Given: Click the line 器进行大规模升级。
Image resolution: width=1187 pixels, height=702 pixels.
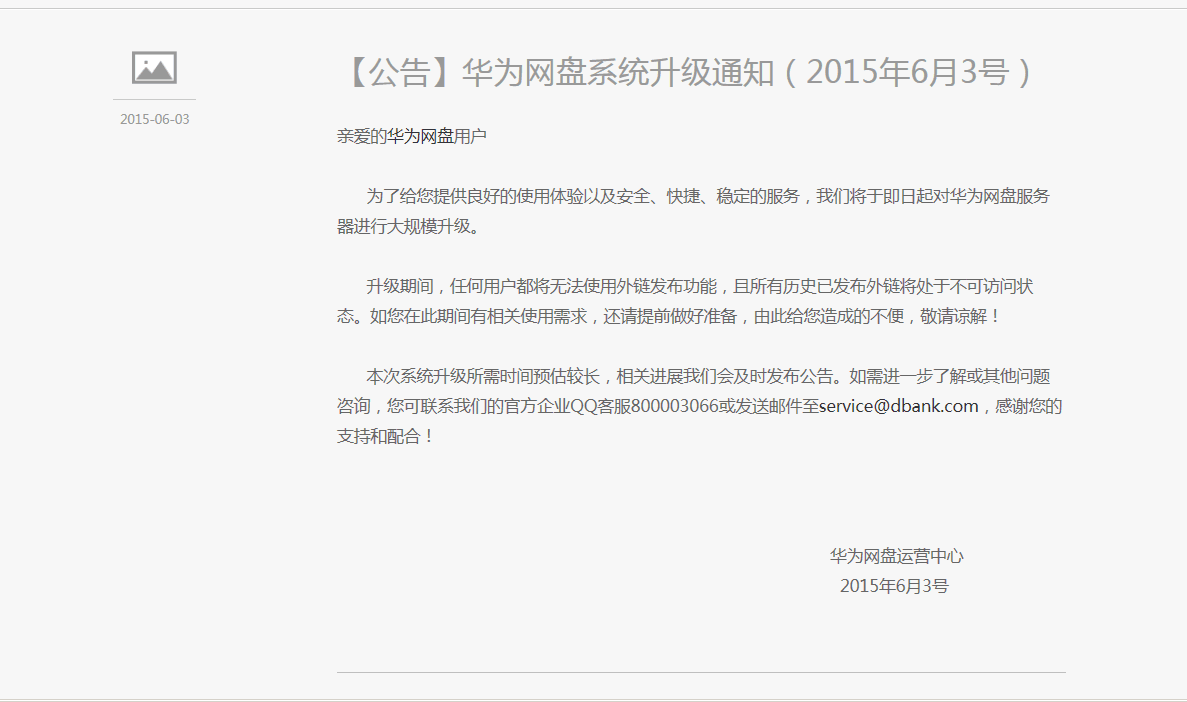Looking at the screenshot, I should 410,226.
